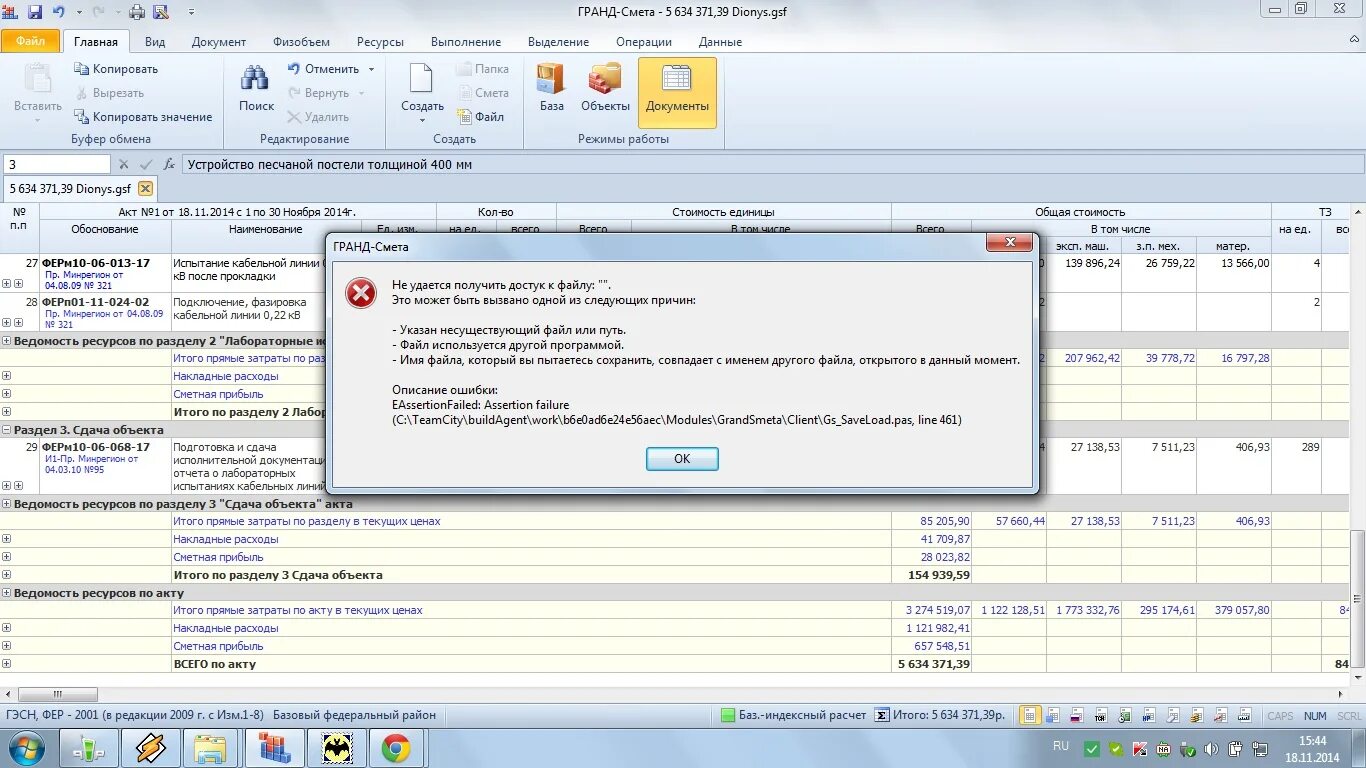This screenshot has height=768, width=1366.
Task: Click the ФЕРм10-06-068-17 code cell
Action: (x=106, y=466)
